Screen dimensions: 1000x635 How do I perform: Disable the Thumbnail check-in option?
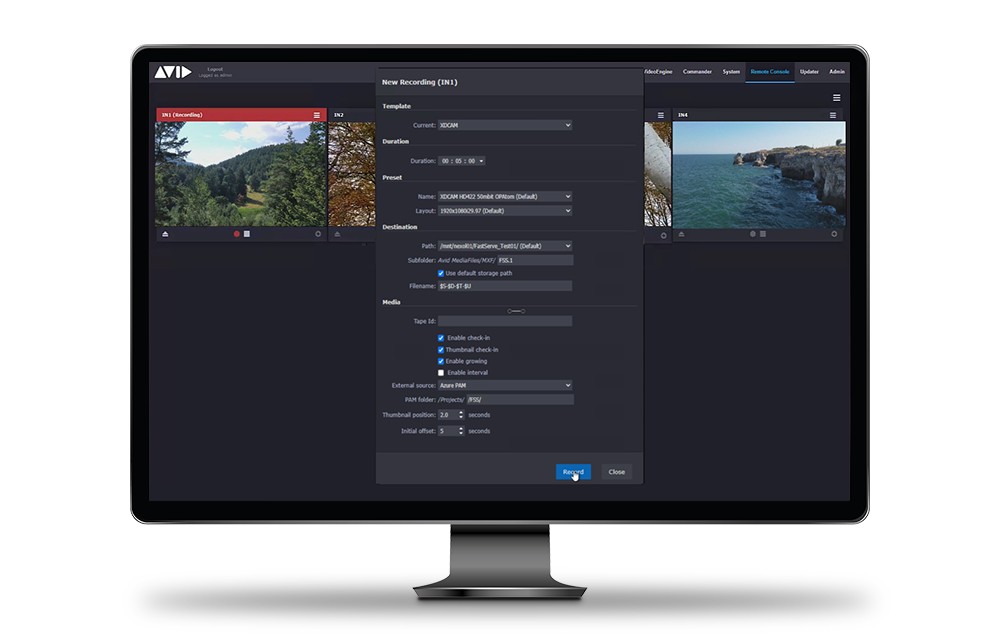(441, 349)
